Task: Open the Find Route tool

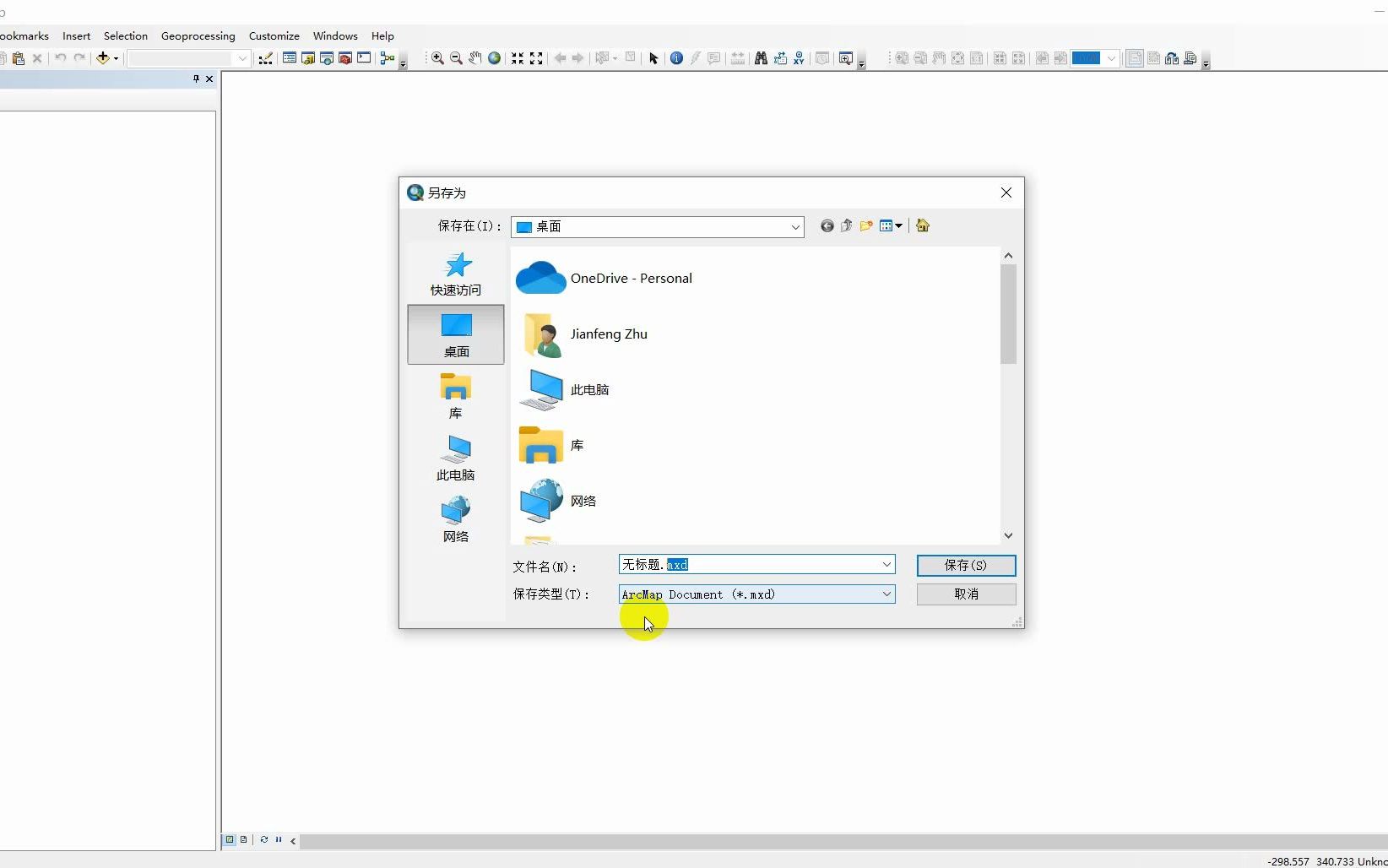Action: click(x=780, y=58)
